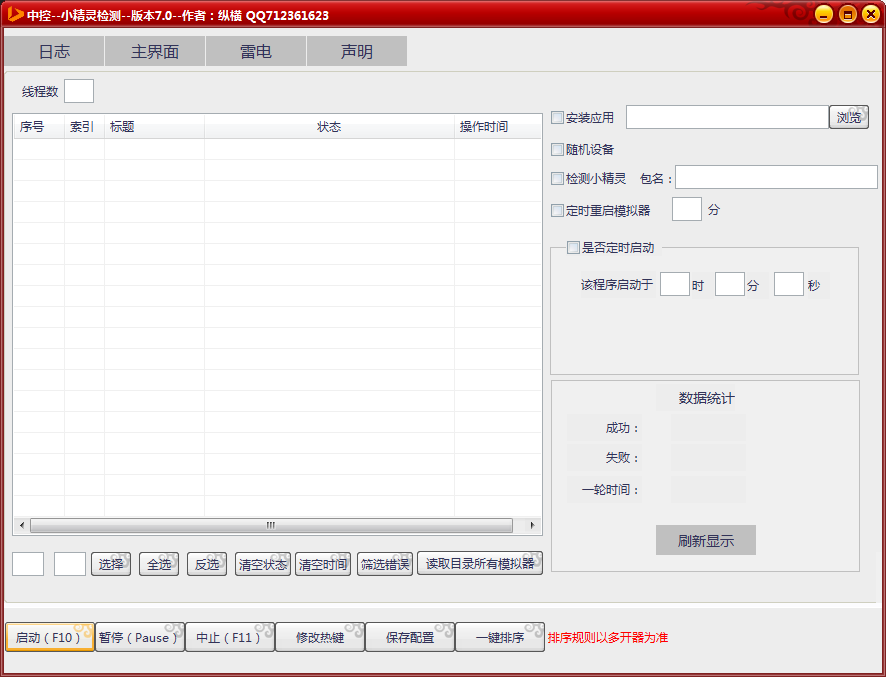Sort by the 序号 column header
The height and width of the screenshot is (677, 886).
coord(39,127)
